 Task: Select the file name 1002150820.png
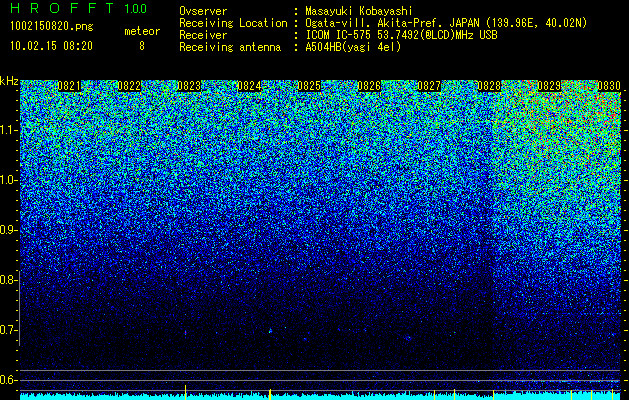point(52,26)
